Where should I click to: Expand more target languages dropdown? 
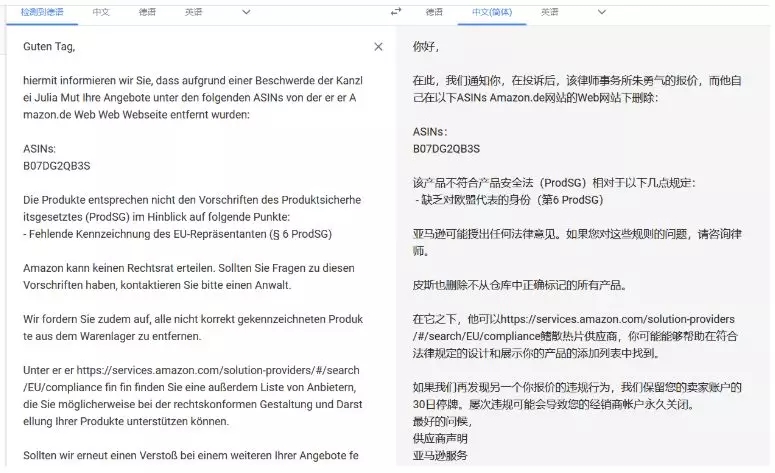(602, 12)
